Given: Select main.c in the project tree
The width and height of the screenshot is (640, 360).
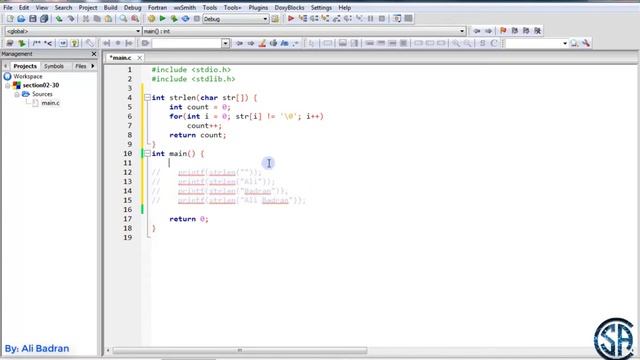Looking at the screenshot, I should [50, 103].
